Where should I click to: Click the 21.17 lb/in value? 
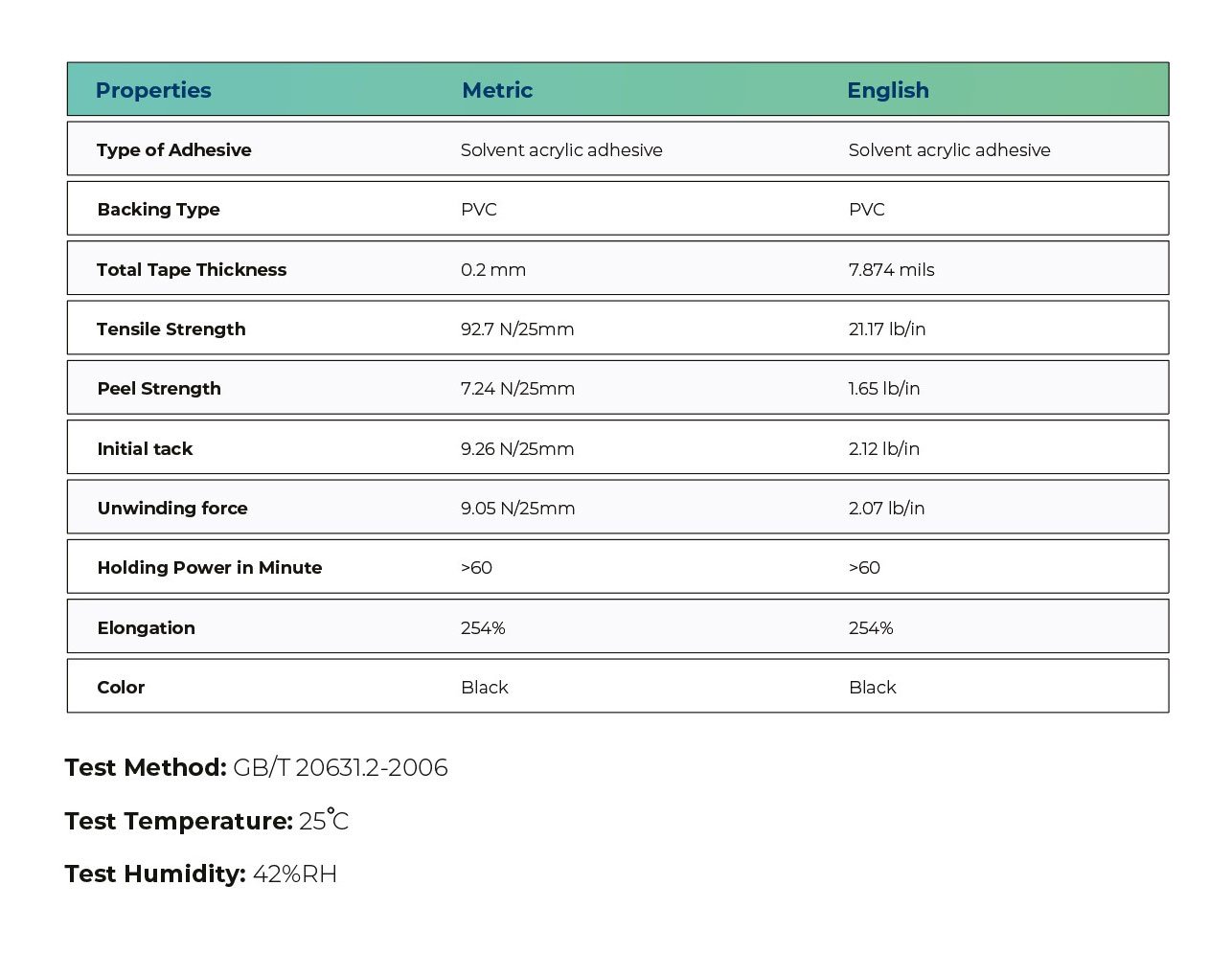point(886,329)
